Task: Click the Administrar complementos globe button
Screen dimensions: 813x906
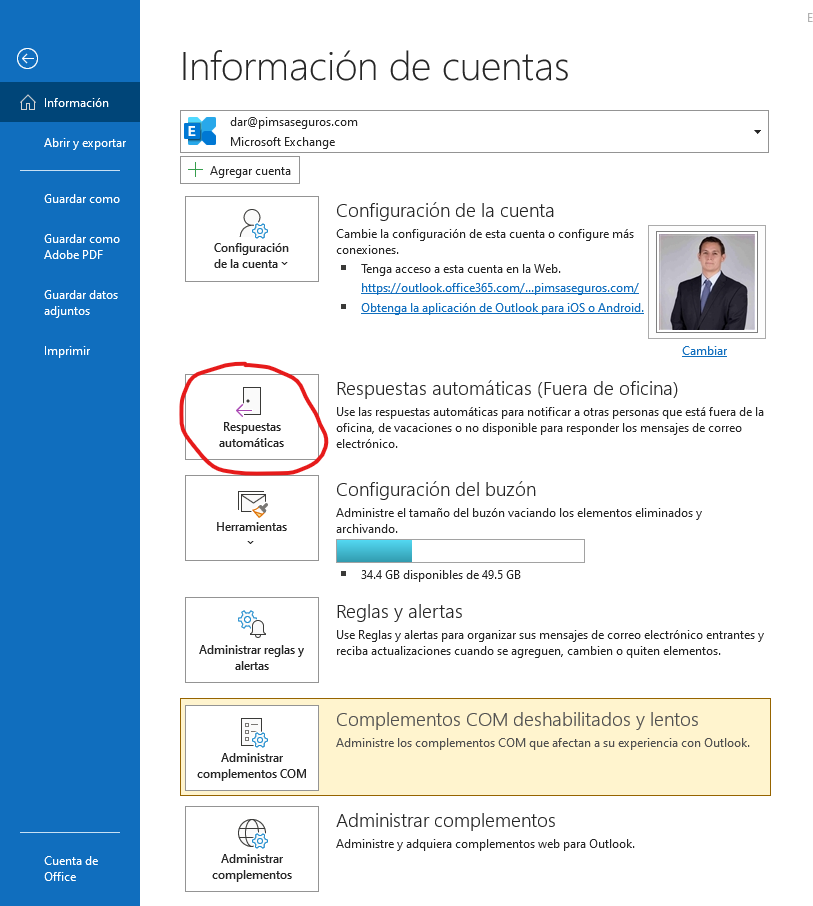Action: 251,849
